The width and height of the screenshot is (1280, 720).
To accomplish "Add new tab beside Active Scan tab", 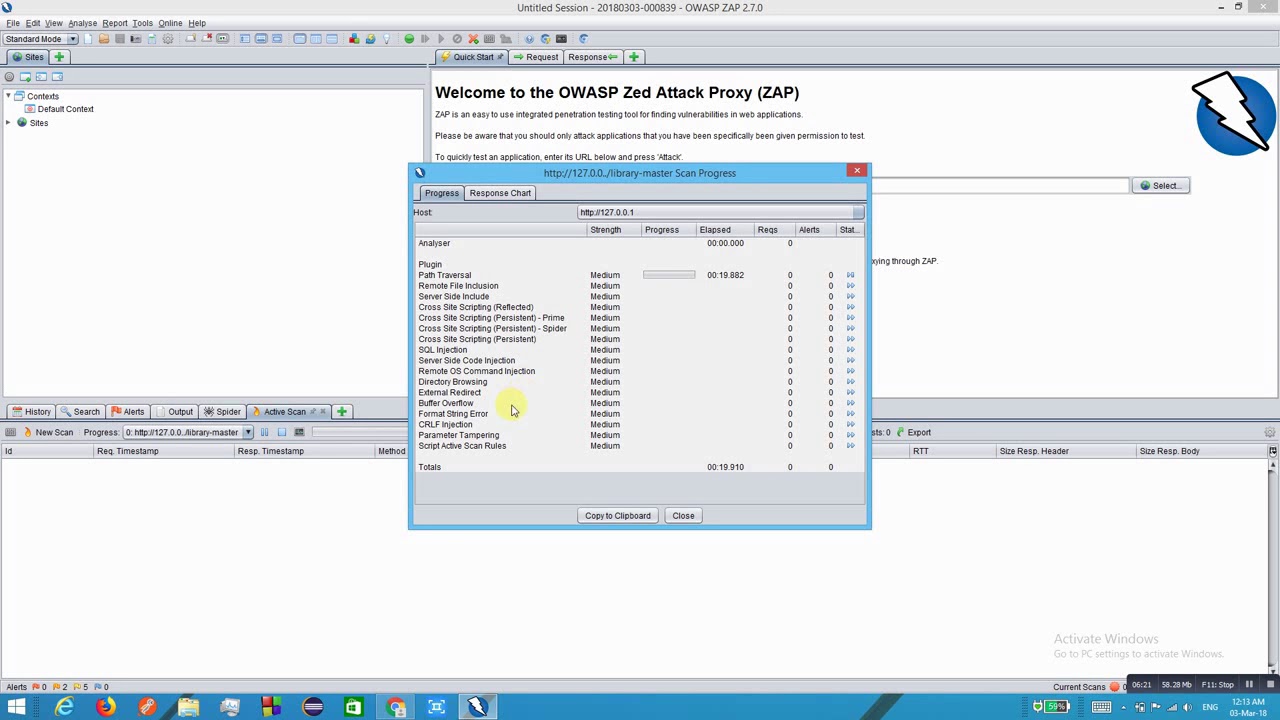I will click(342, 412).
